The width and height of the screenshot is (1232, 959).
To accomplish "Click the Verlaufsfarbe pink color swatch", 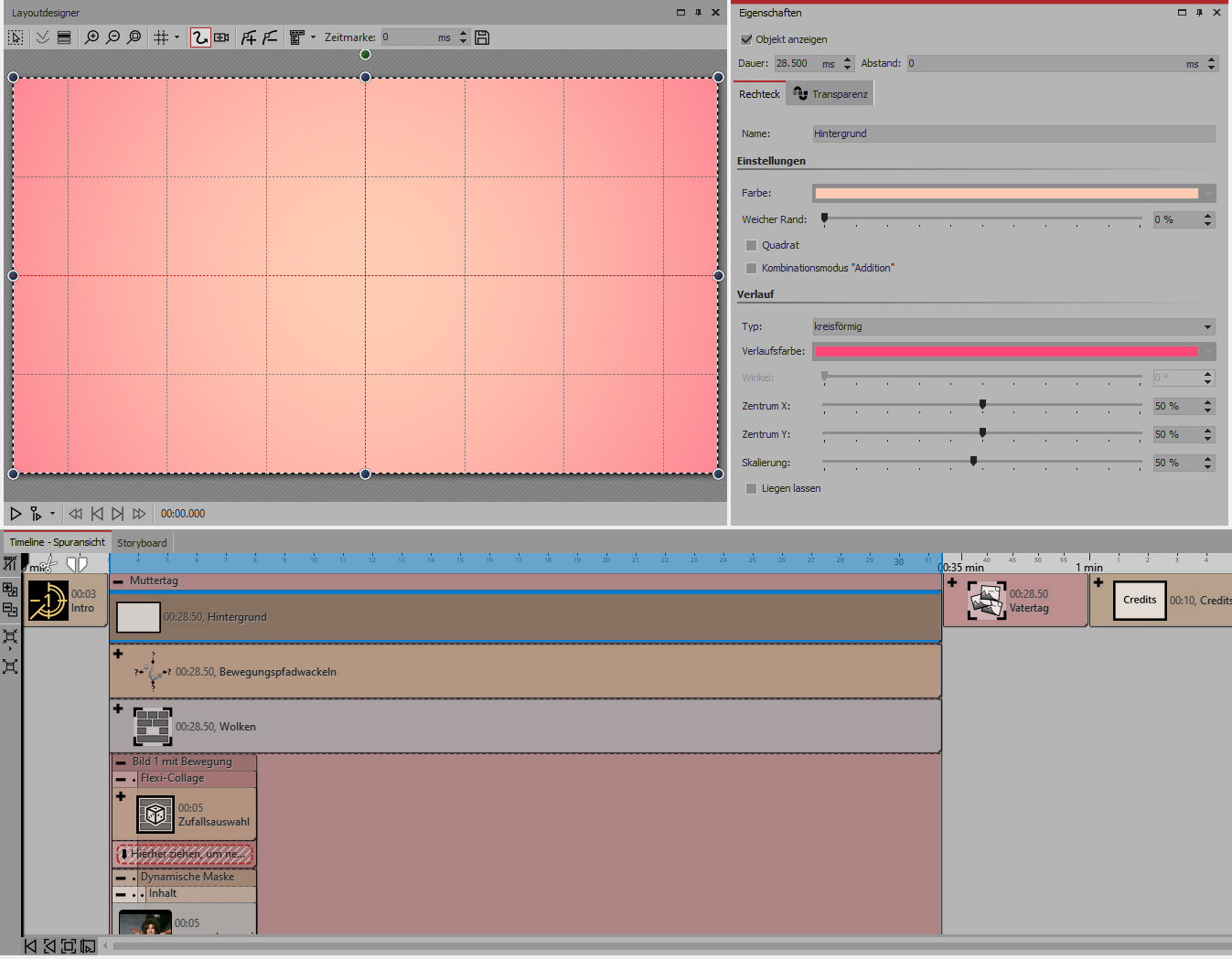I will coord(1006,351).
